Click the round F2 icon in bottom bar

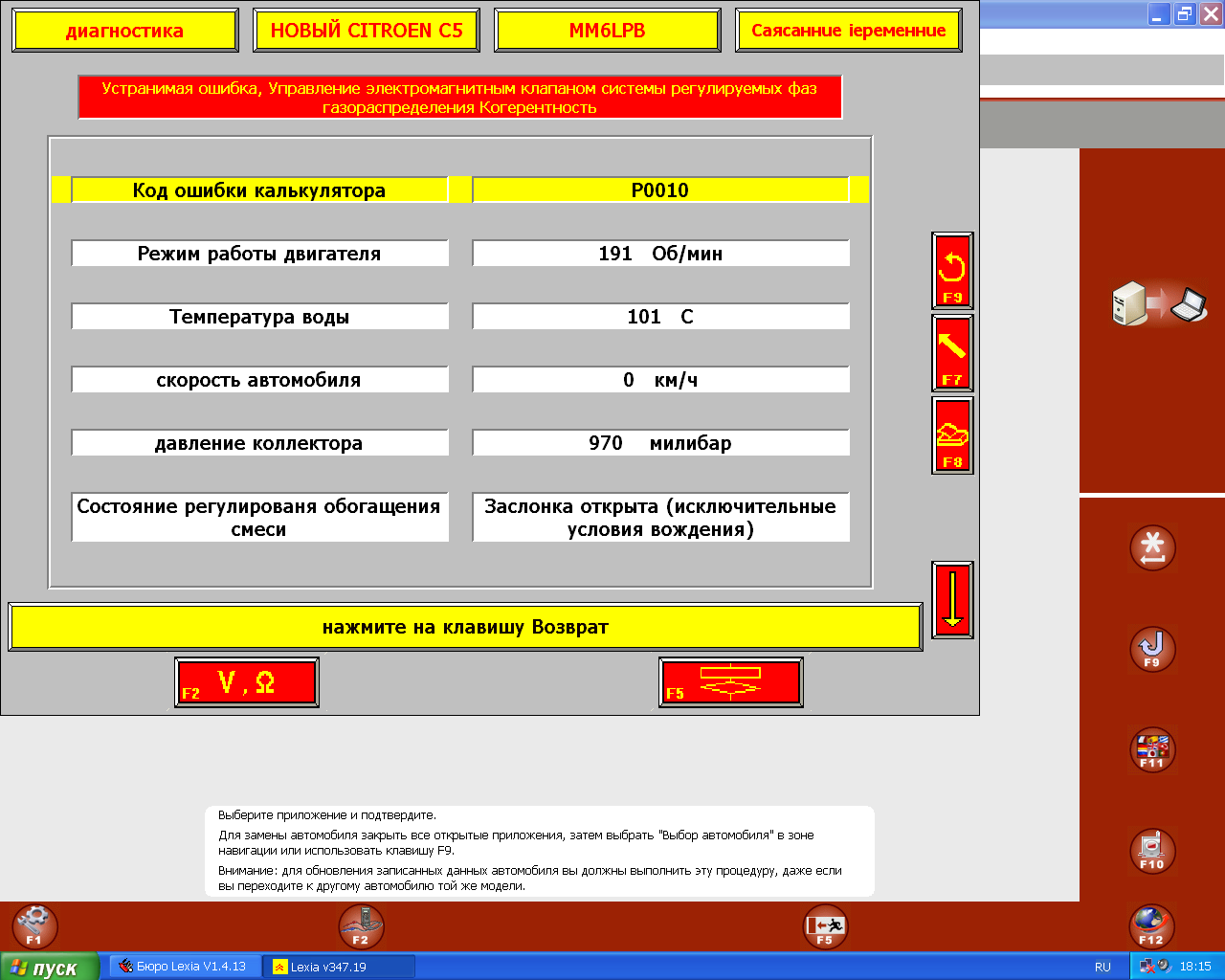[361, 926]
